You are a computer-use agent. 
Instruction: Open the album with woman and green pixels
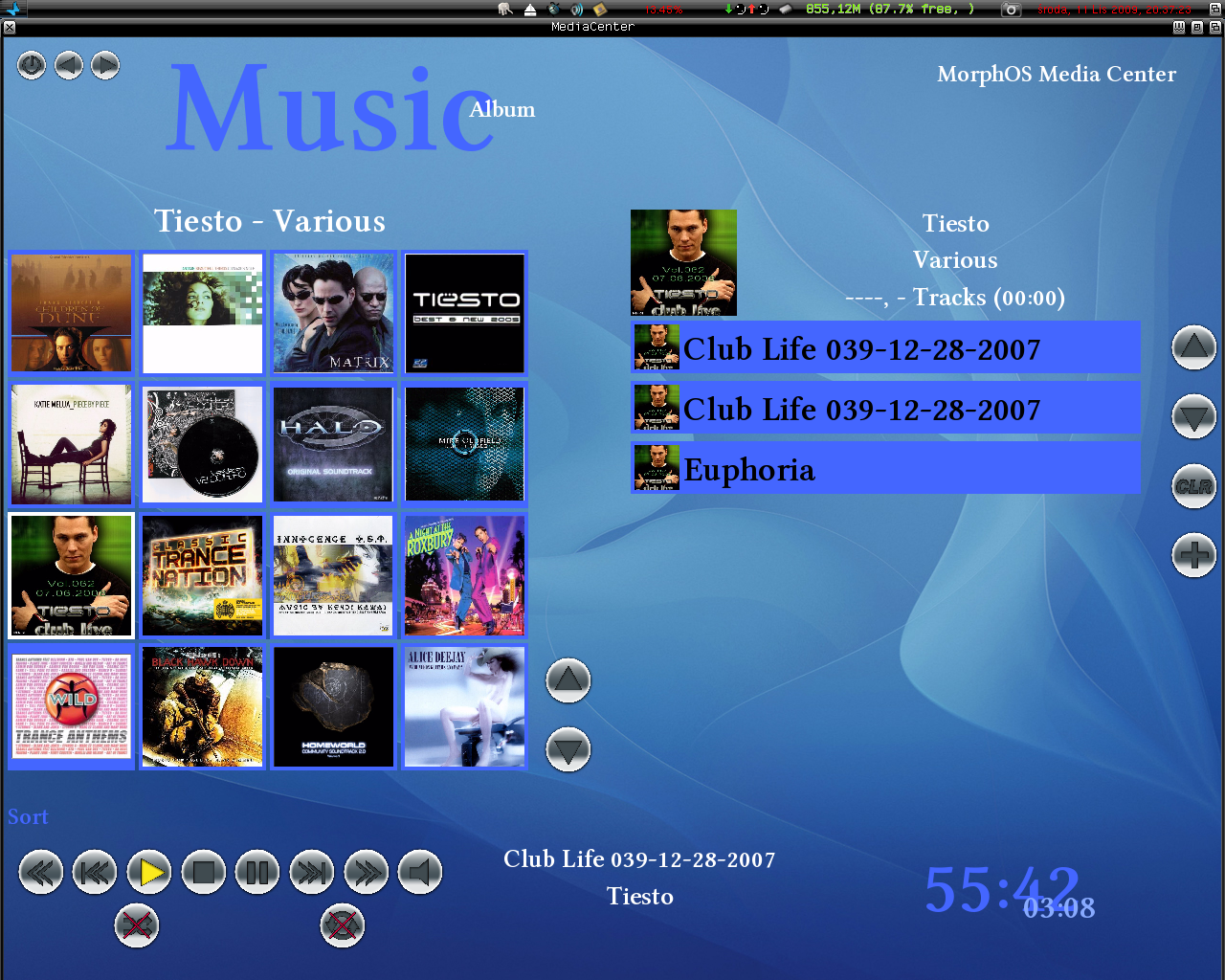click(x=202, y=313)
